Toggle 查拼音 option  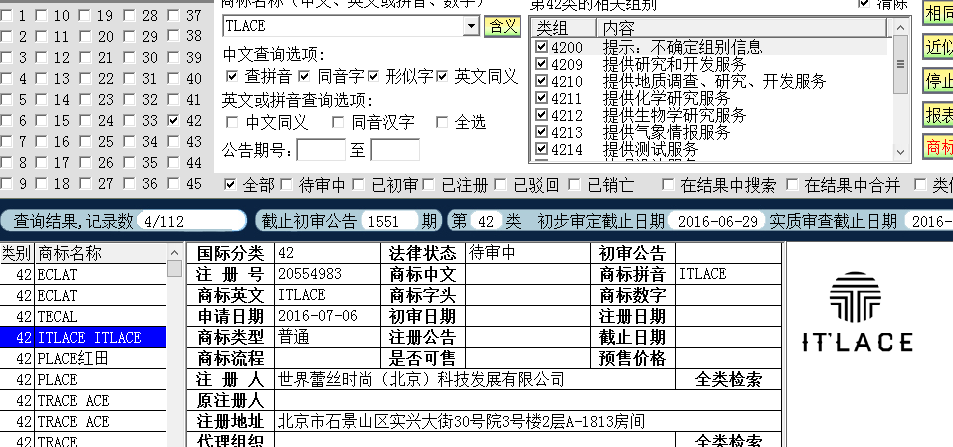232,76
